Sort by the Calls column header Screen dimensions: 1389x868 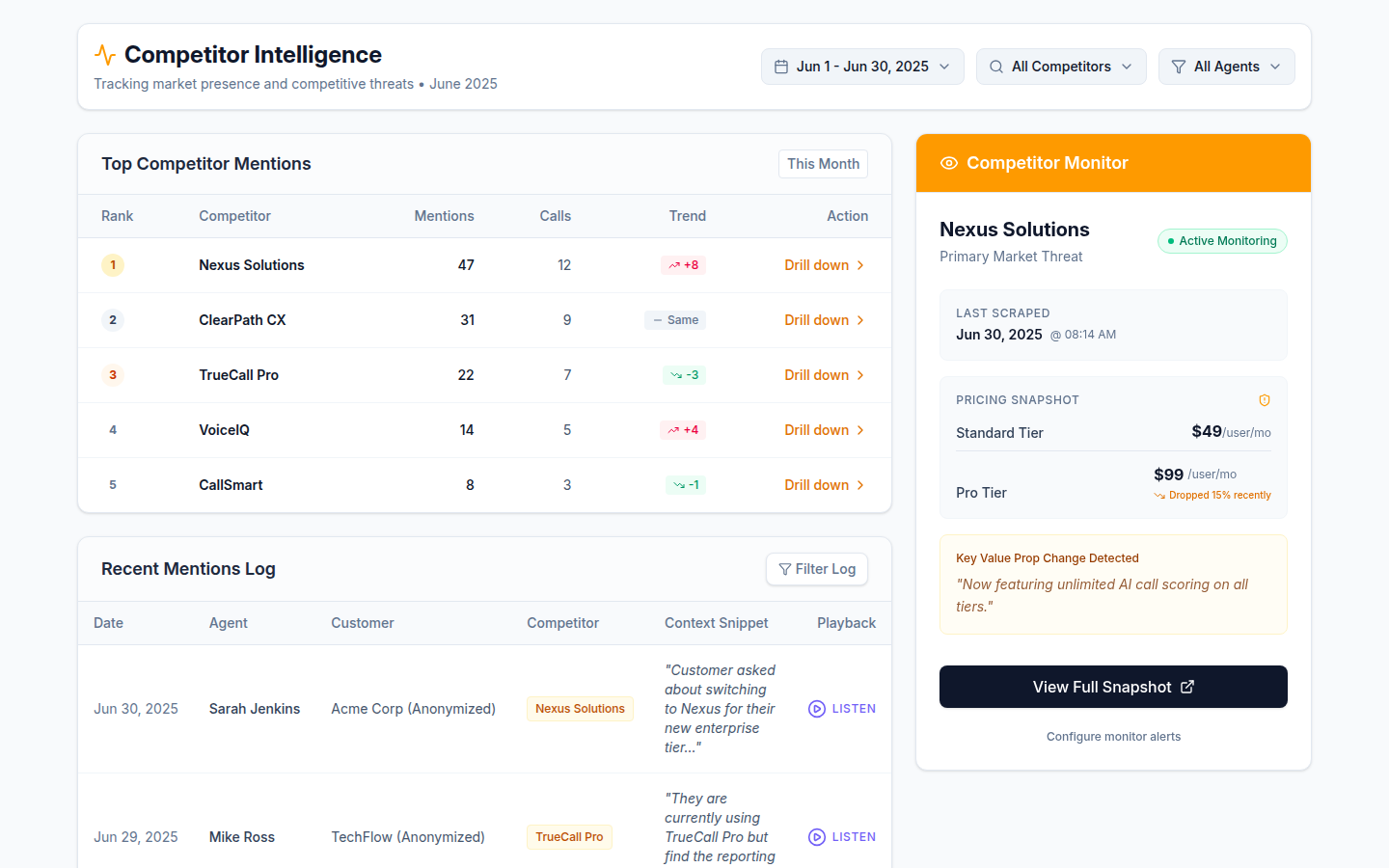[x=556, y=216]
